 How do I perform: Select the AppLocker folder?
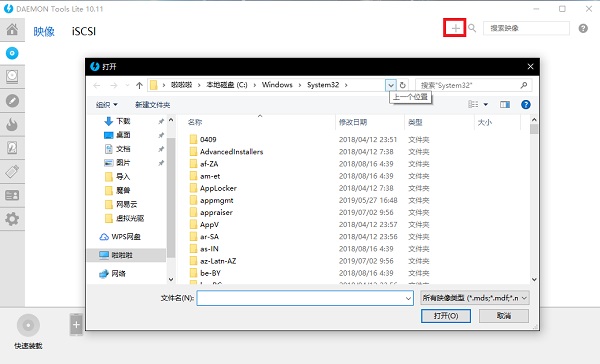coord(218,188)
